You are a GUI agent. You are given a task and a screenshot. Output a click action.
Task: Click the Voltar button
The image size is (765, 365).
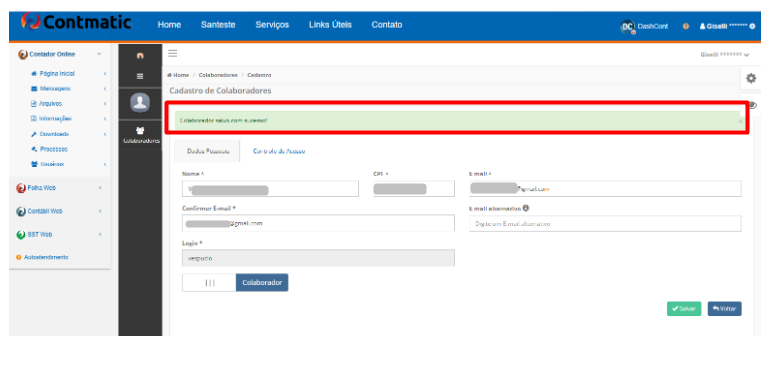click(x=725, y=309)
